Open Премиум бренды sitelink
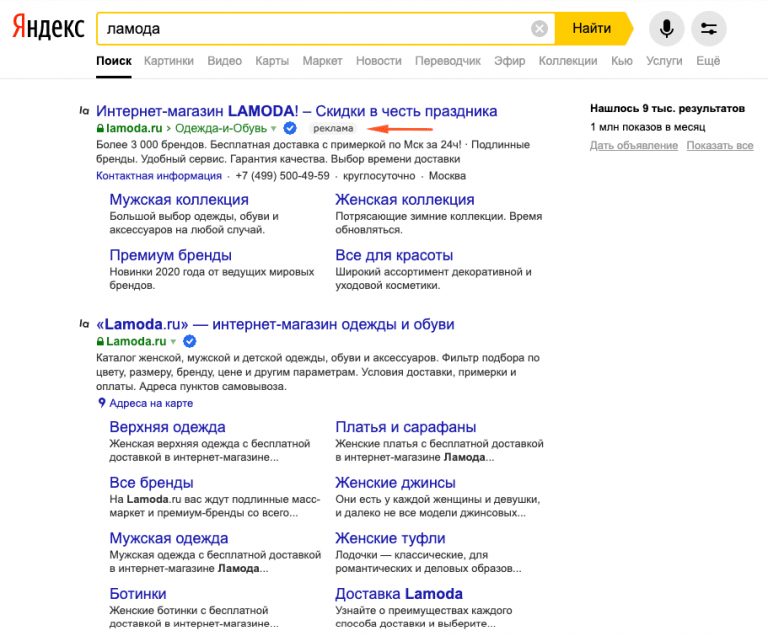768x636 pixels. point(170,255)
